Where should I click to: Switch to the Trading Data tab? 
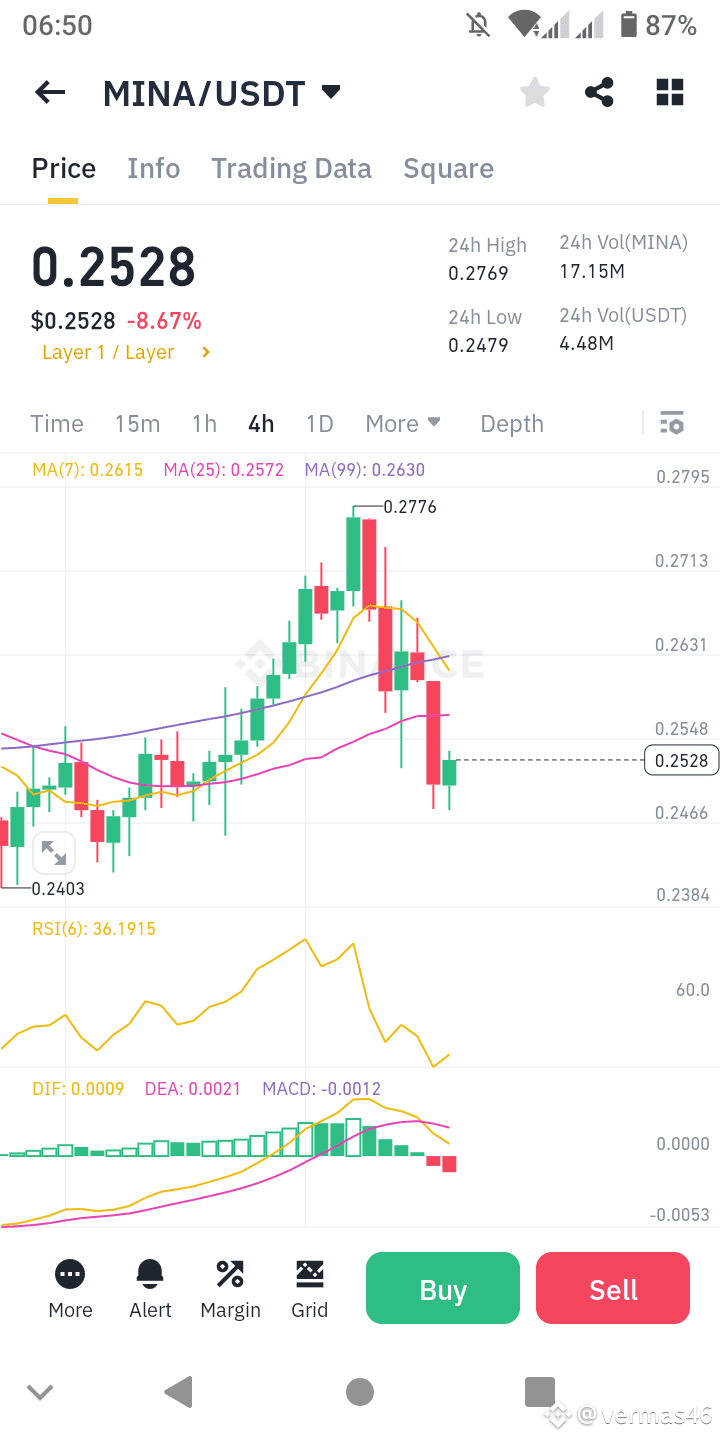pos(291,168)
